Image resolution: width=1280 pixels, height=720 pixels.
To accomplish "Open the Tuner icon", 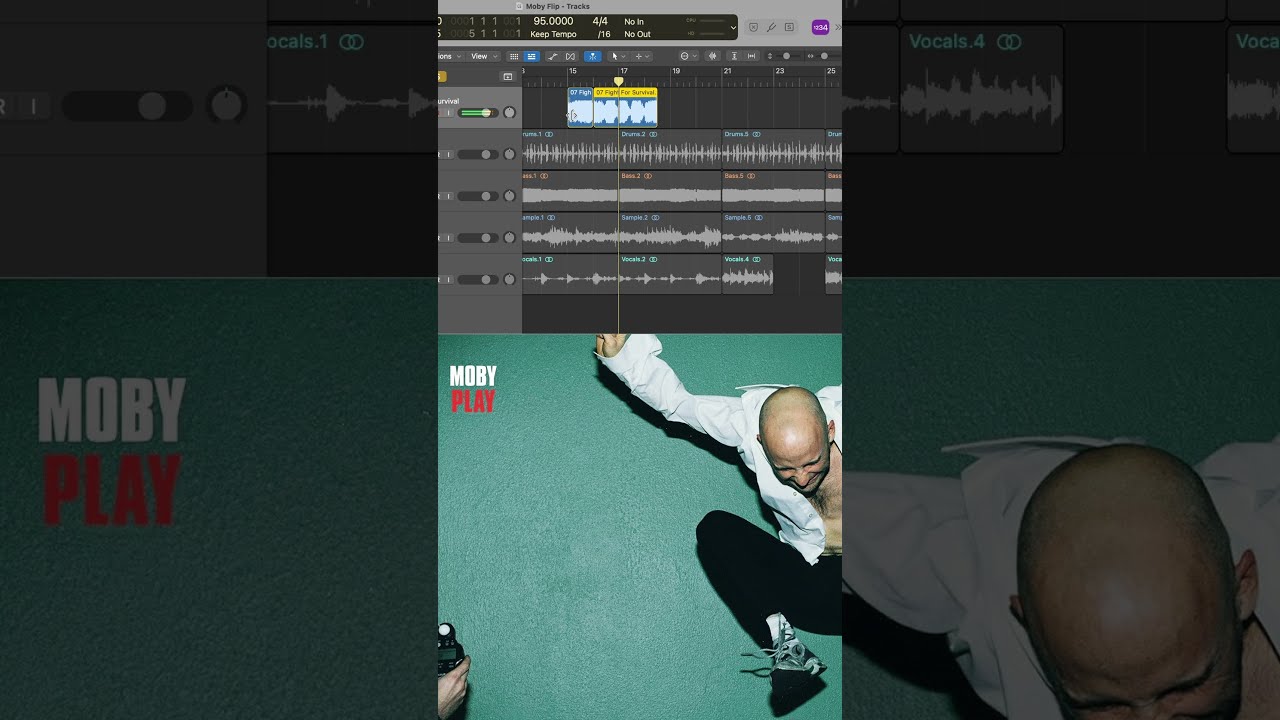I will [x=771, y=27].
